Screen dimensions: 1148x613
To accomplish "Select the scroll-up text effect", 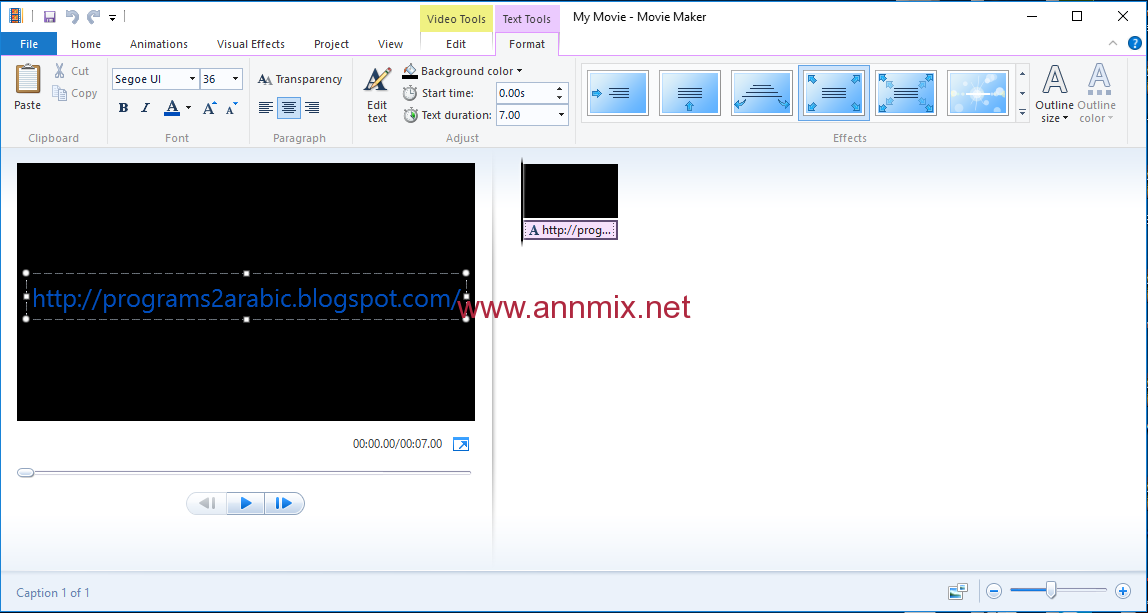I will point(690,93).
